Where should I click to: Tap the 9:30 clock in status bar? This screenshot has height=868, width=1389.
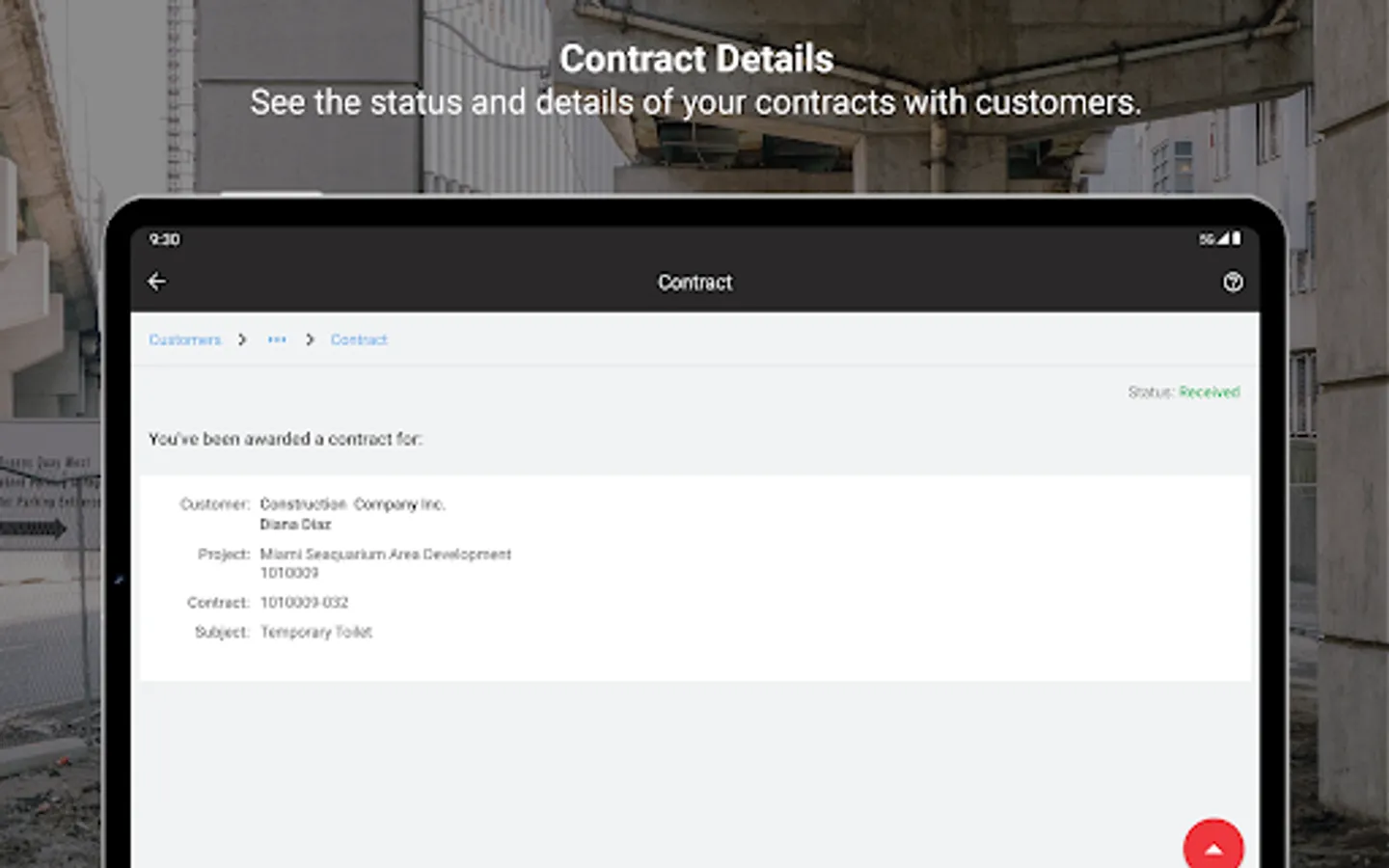pos(165,239)
